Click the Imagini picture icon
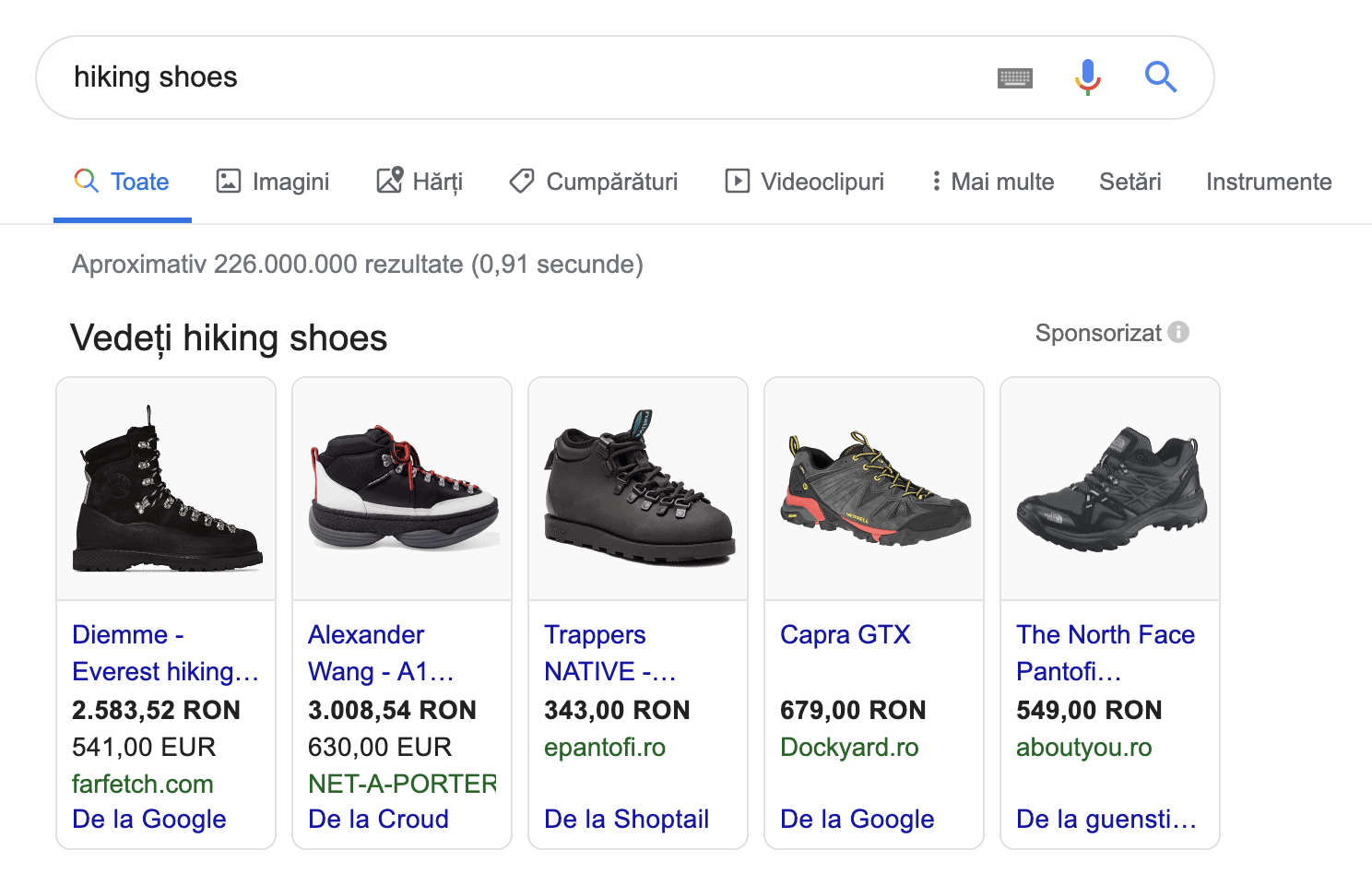 click(x=229, y=181)
